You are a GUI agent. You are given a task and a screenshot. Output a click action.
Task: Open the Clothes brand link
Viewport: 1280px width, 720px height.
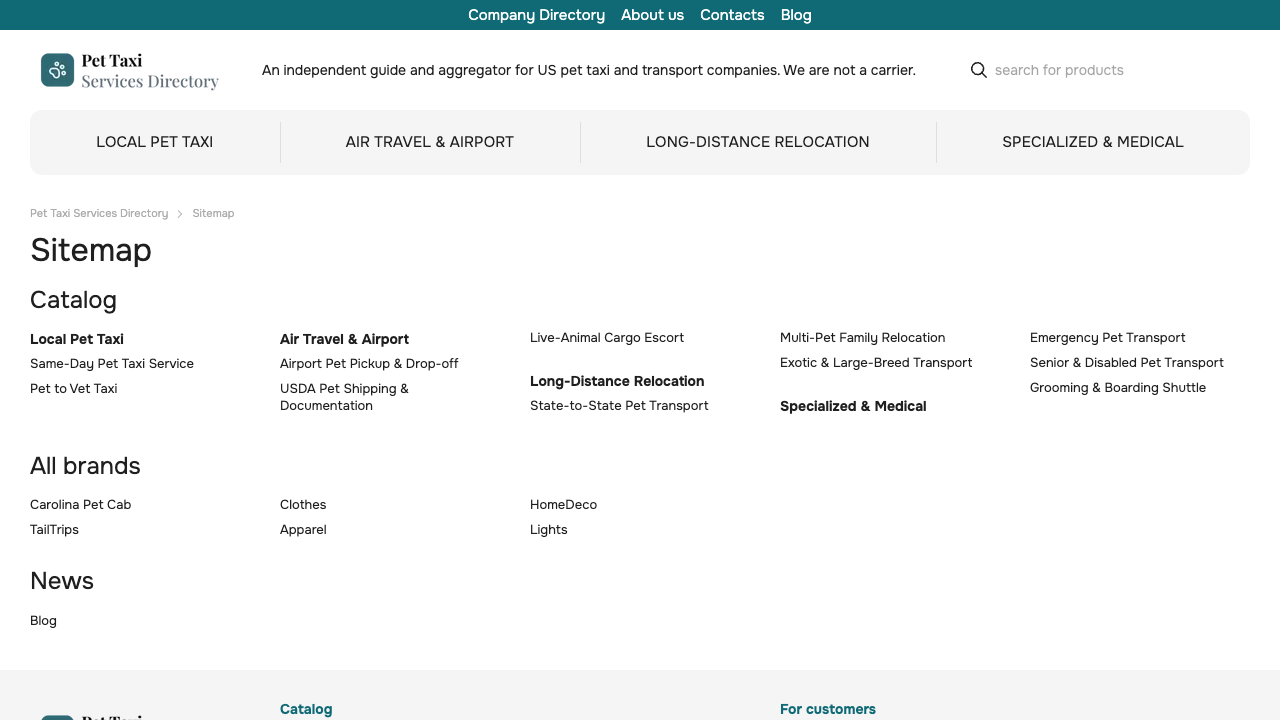pyautogui.click(x=303, y=505)
